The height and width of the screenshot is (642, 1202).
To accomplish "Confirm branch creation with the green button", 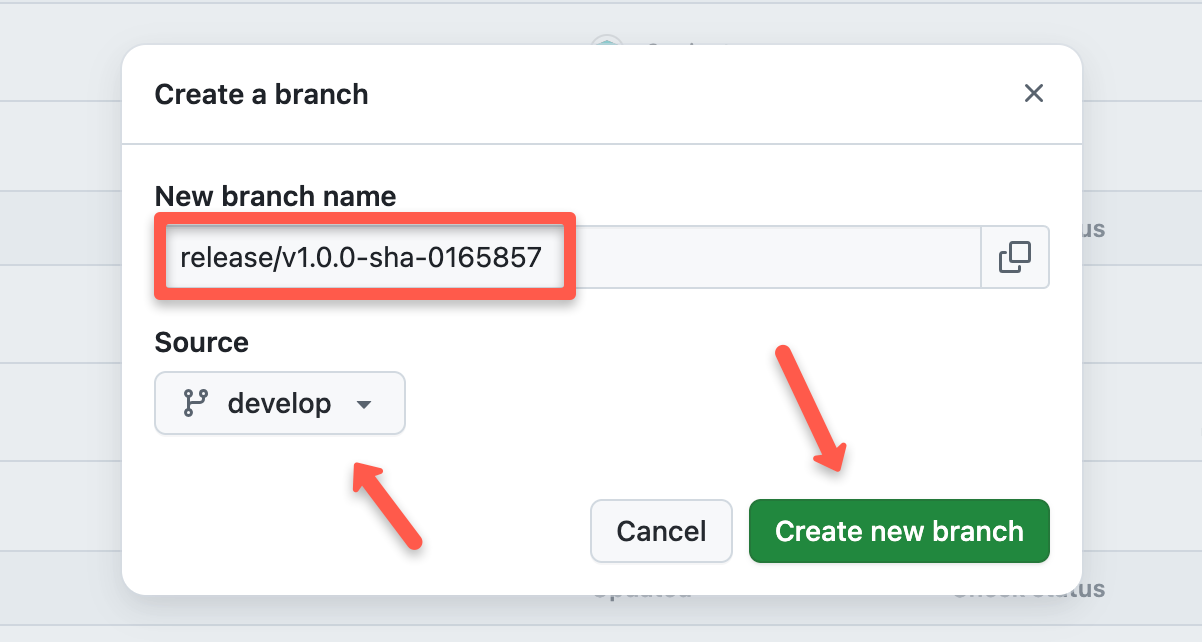I will click(x=898, y=531).
